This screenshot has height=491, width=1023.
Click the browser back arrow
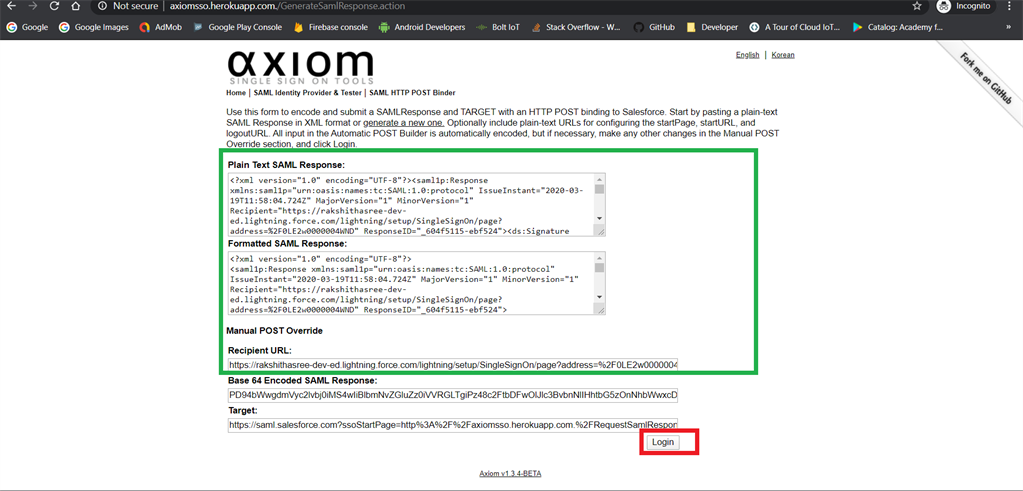click(x=11, y=6)
